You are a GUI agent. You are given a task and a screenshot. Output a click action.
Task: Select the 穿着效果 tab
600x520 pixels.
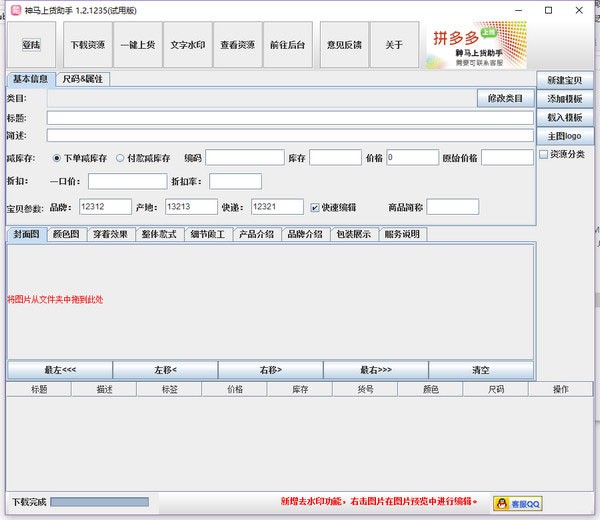(111, 234)
